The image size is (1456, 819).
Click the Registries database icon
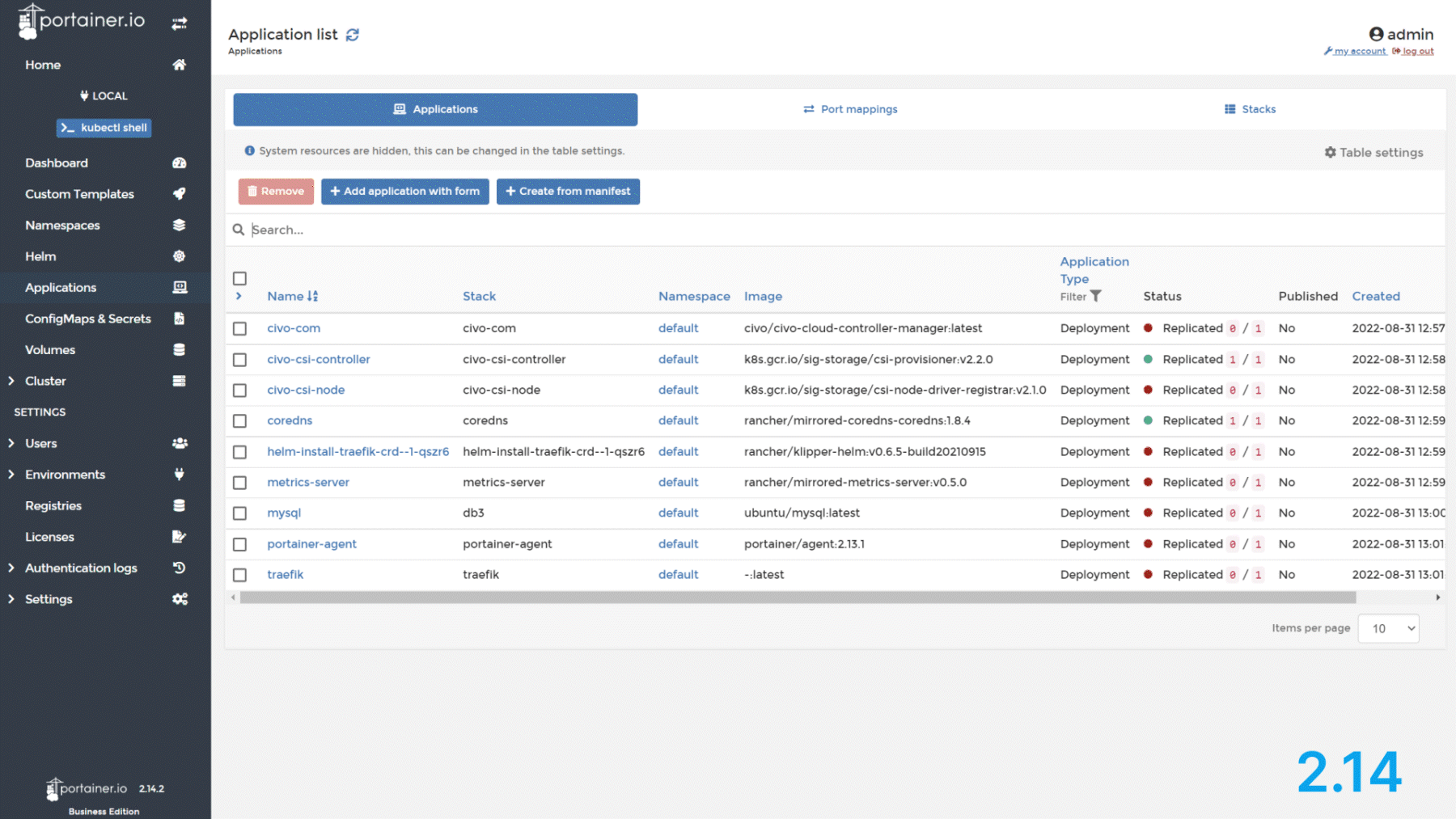click(x=180, y=506)
